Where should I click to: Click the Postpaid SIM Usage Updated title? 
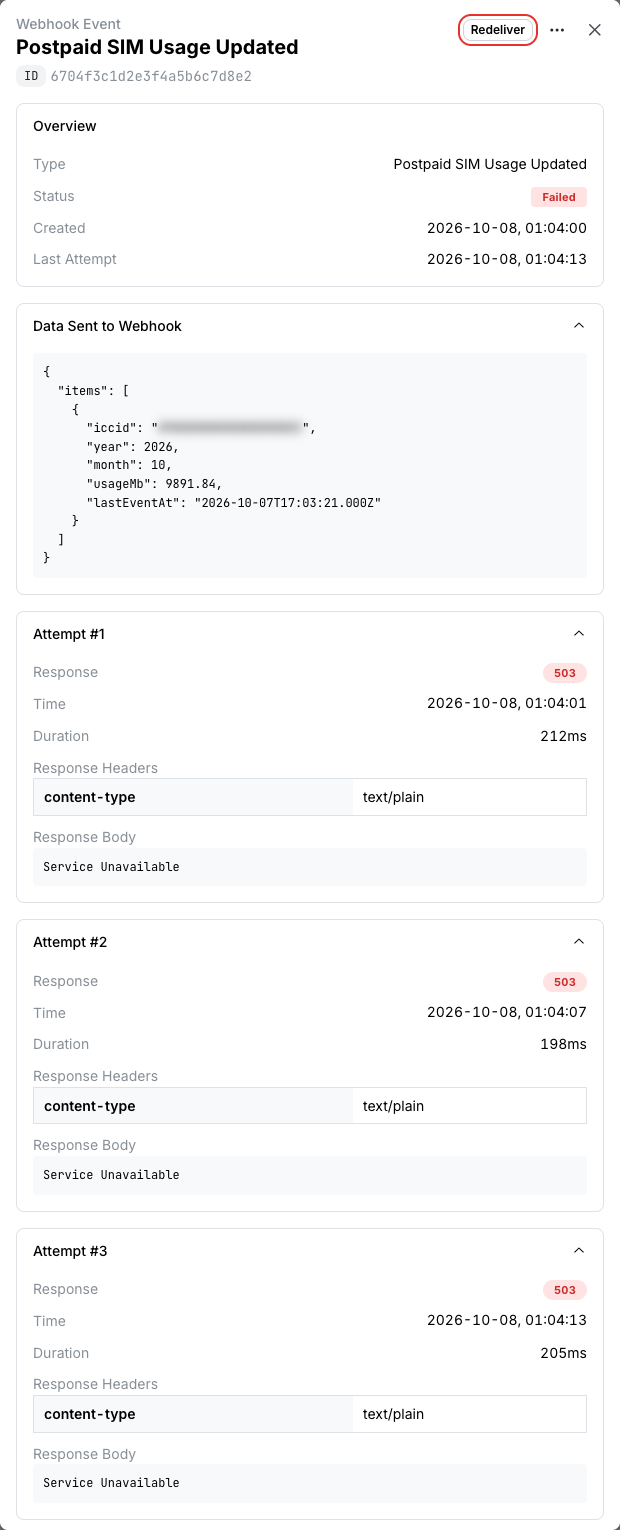tap(157, 47)
